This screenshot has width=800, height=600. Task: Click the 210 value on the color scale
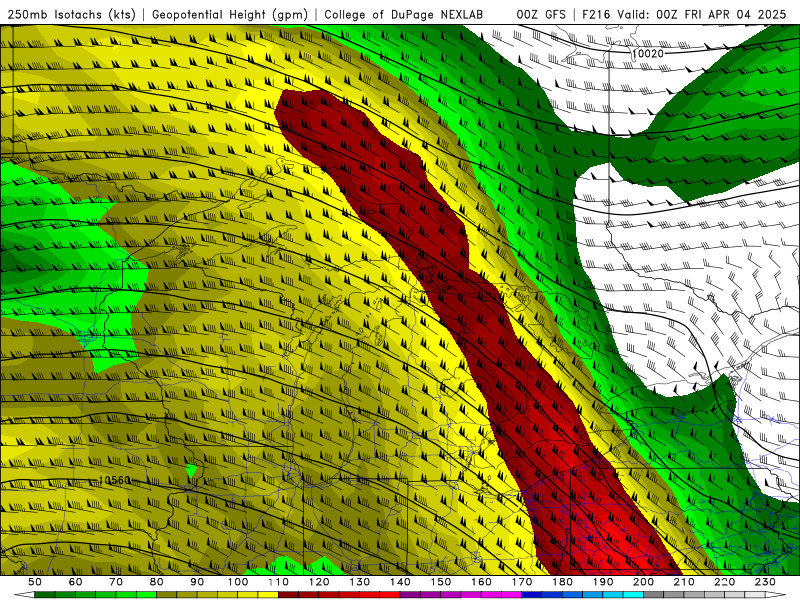(x=684, y=582)
